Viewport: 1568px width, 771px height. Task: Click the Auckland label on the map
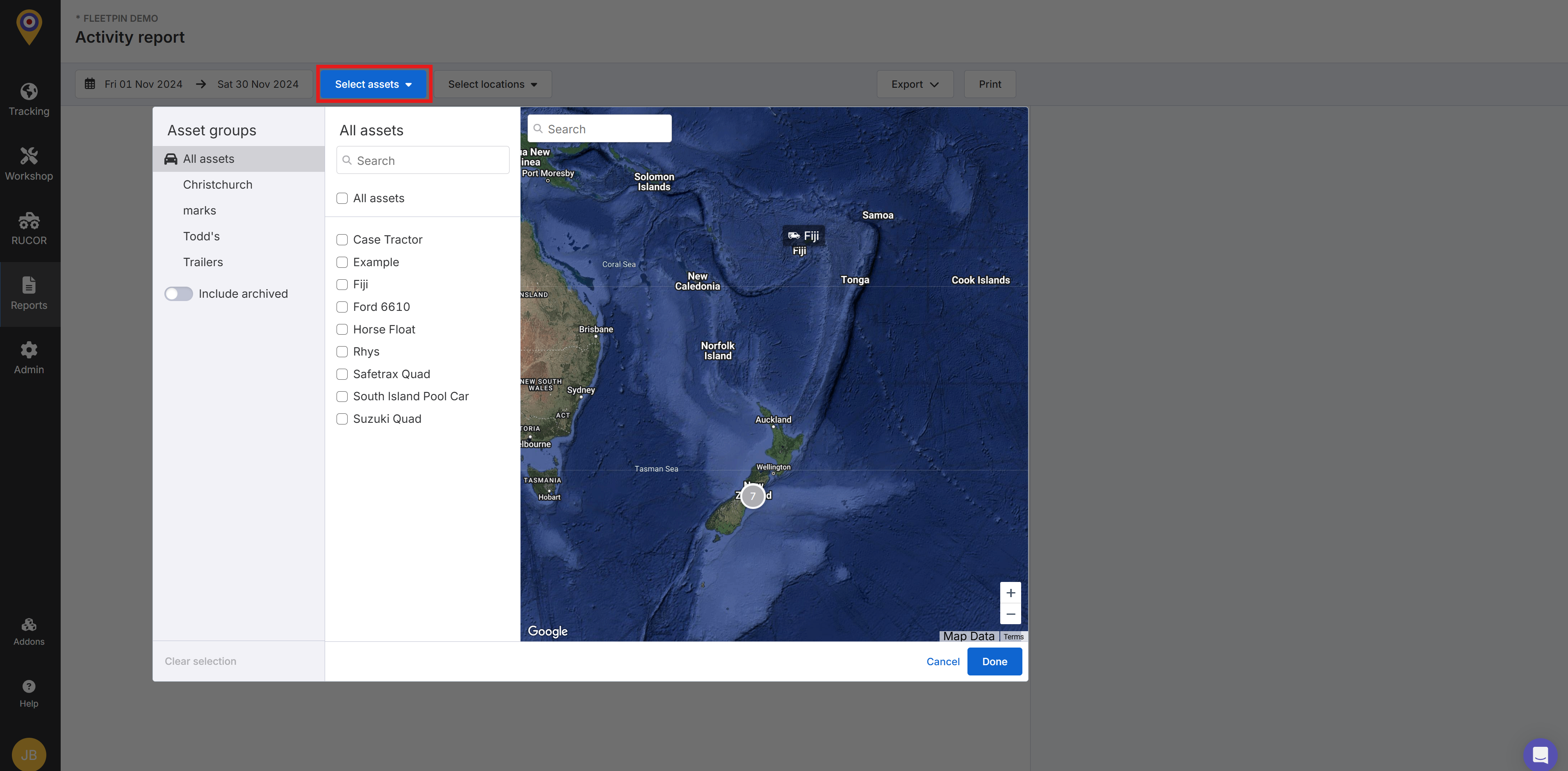pos(773,420)
